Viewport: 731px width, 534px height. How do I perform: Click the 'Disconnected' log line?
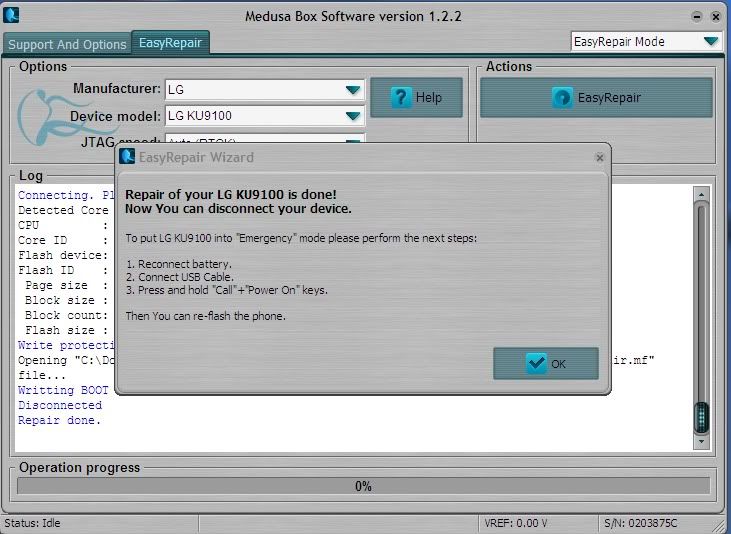tap(60, 405)
